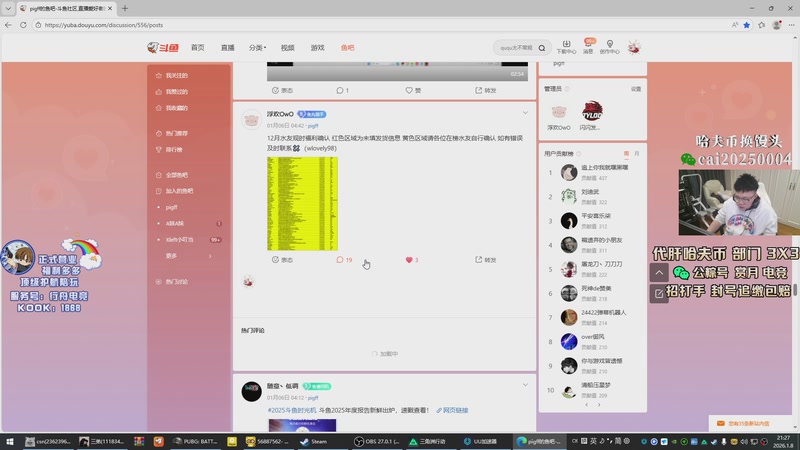Viewport: 800px width, 450px height.
Task: Open the user avatar in header
Action: [x=634, y=47]
